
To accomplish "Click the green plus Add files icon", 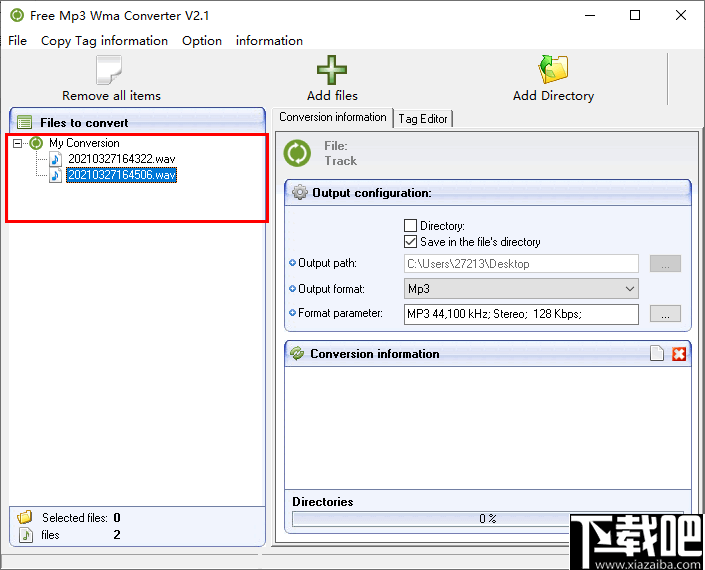I will click(332, 70).
